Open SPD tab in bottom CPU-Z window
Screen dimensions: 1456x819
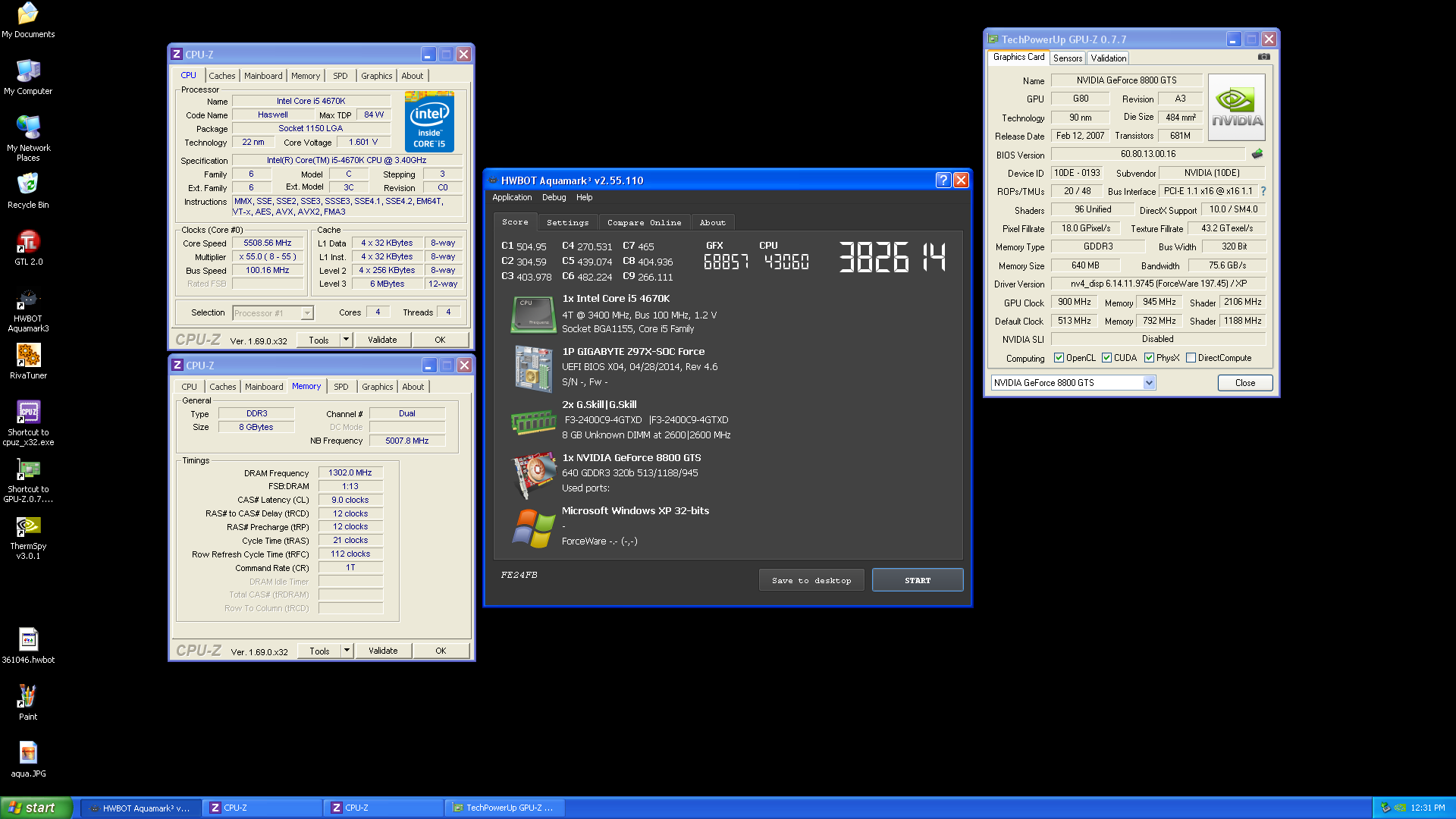click(x=341, y=387)
